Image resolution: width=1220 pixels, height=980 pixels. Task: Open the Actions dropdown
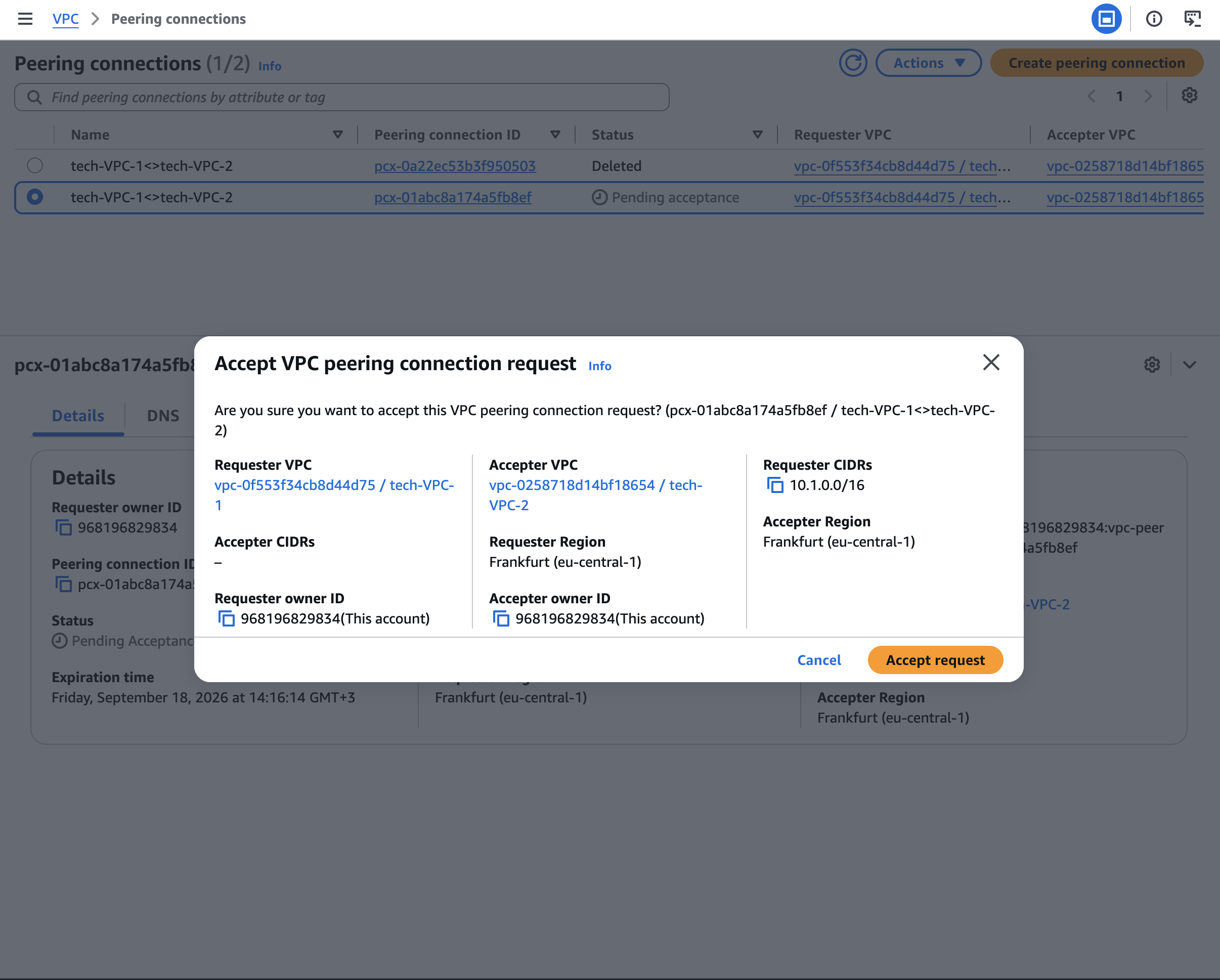click(929, 63)
